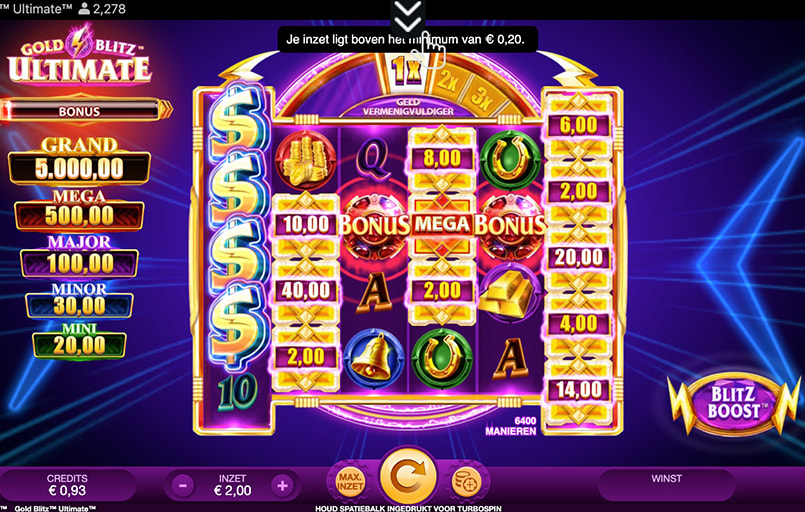Screen dimensions: 805x512
Task: Select the 1x multiplier segment
Action: pos(406,69)
